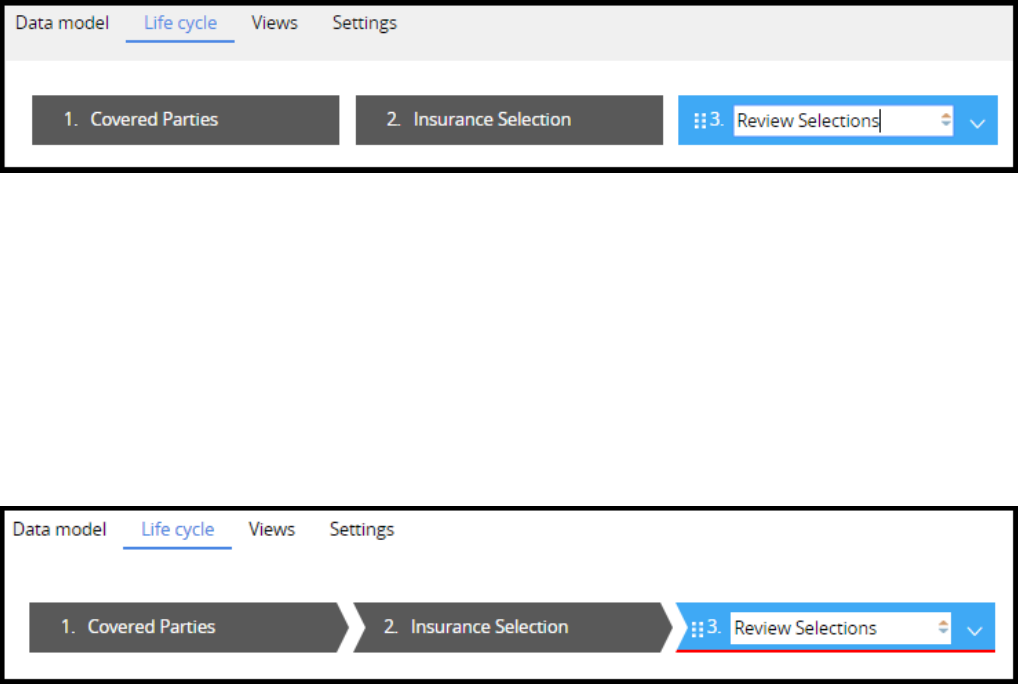Click the arrow-shaped Covered Parties stage
Viewport: 1018px width, 684px height.
(185, 627)
